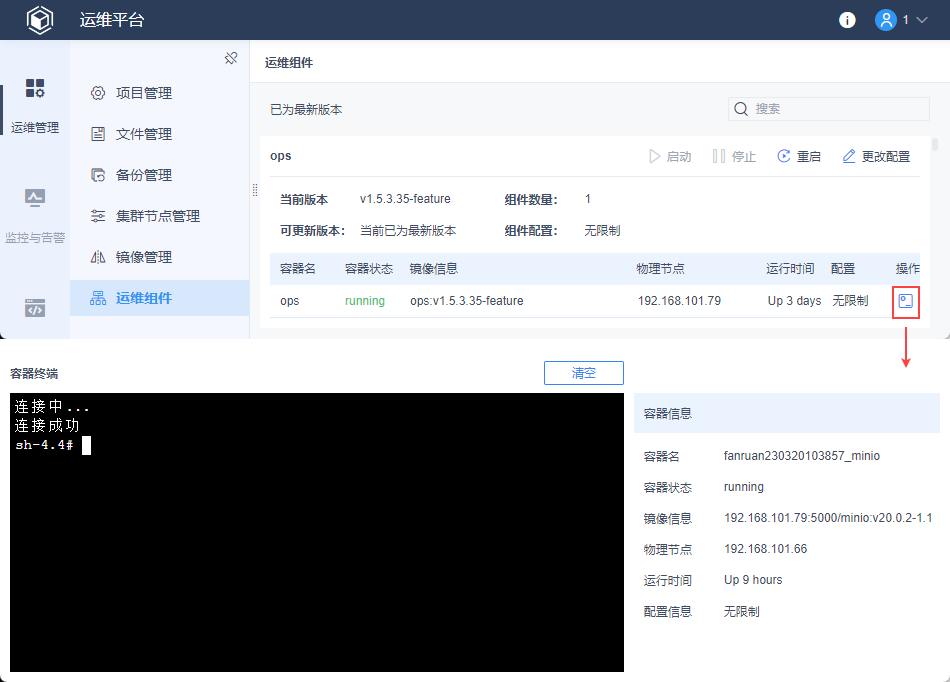Click node address 192.168.101.79 cell
This screenshot has width=950, height=682.
point(679,301)
